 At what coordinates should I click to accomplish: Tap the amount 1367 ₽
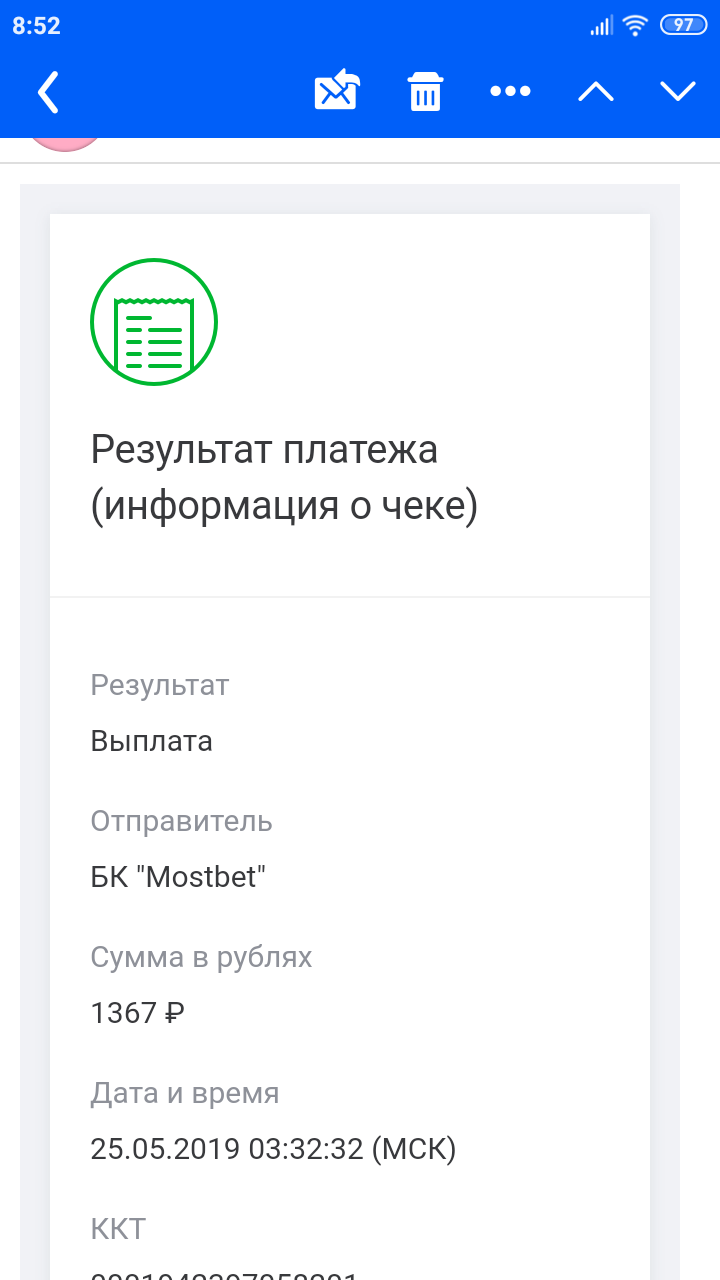138,1014
